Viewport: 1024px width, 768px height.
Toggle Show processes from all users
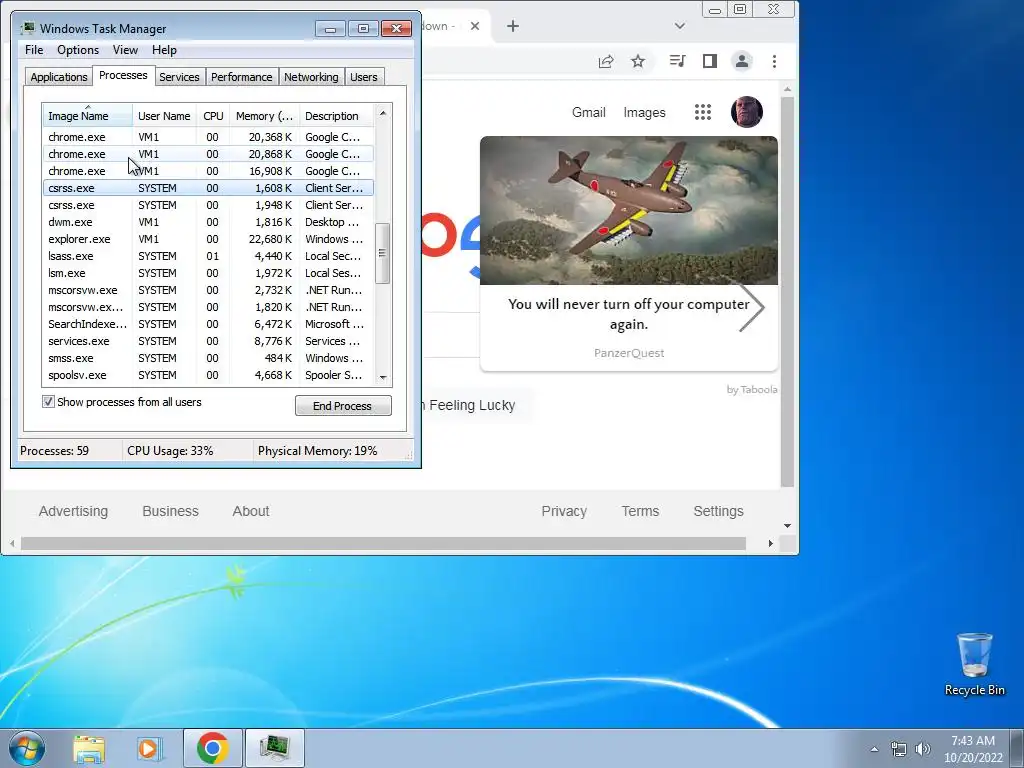tap(48, 402)
